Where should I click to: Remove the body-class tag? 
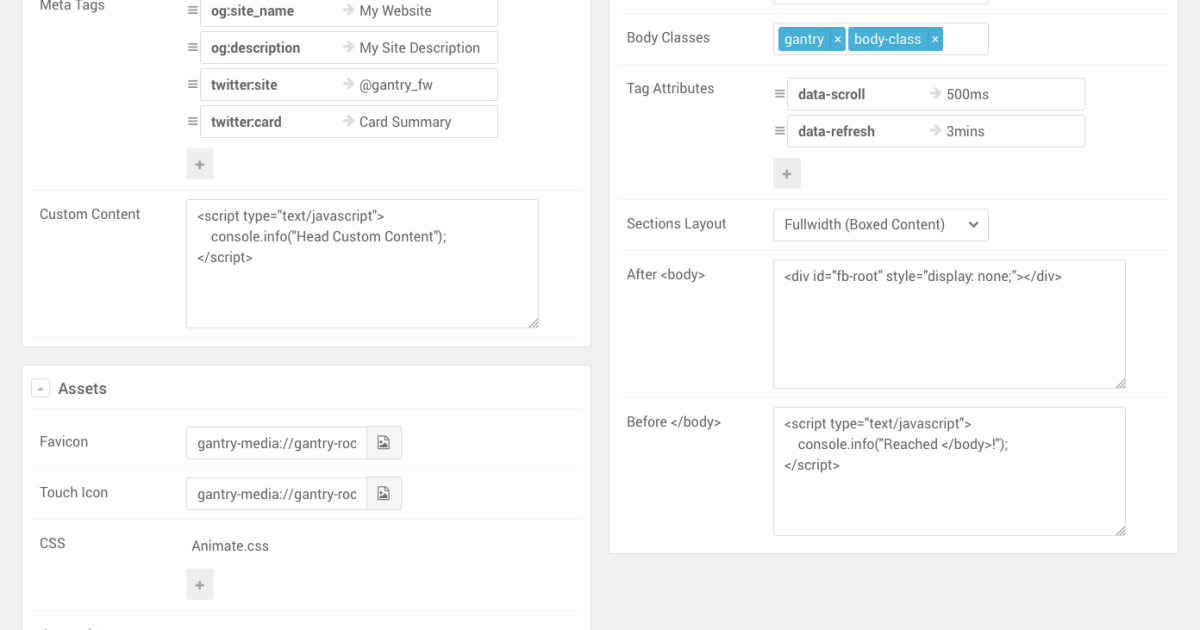[935, 39]
